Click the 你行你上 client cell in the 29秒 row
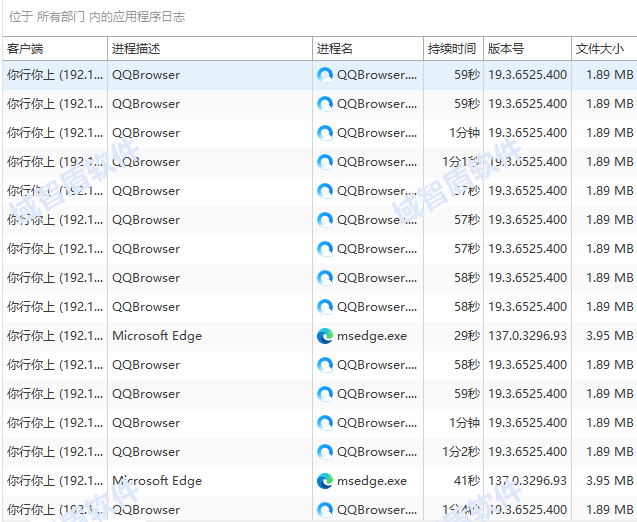The height and width of the screenshot is (522, 637). [55, 336]
